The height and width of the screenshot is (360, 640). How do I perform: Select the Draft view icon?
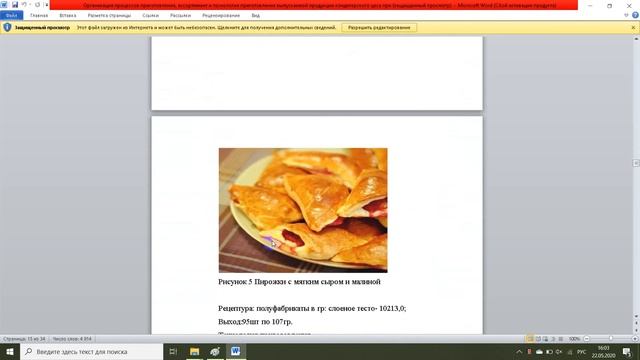(x=561, y=339)
